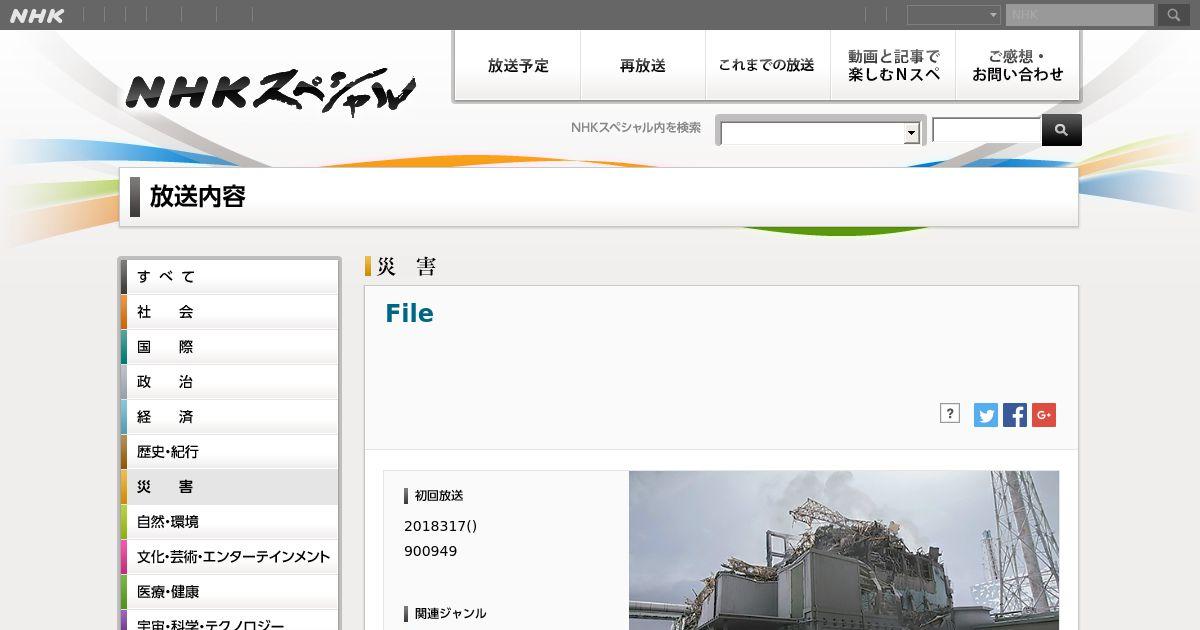Click the 関連ジャンル label
The image size is (1200, 630).
tap(450, 613)
